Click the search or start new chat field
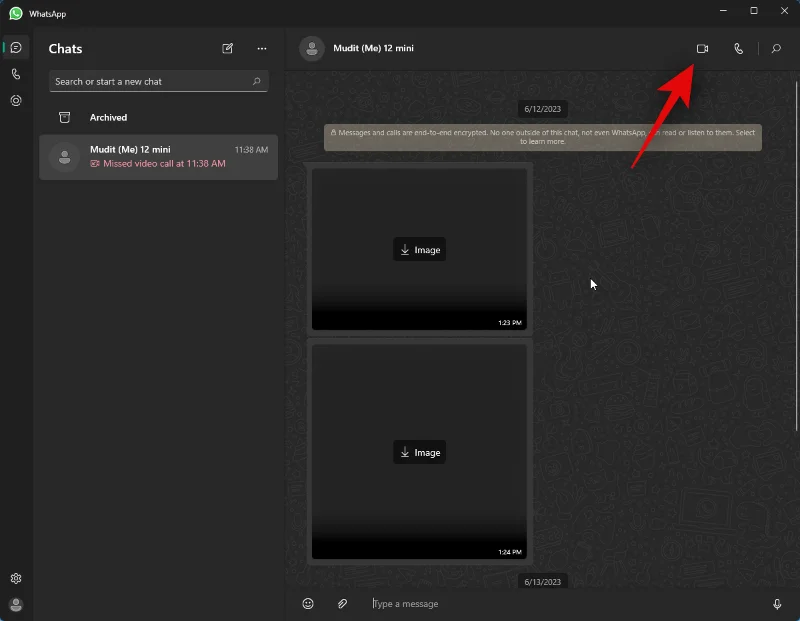Viewport: 800px width, 621px height. coord(159,81)
